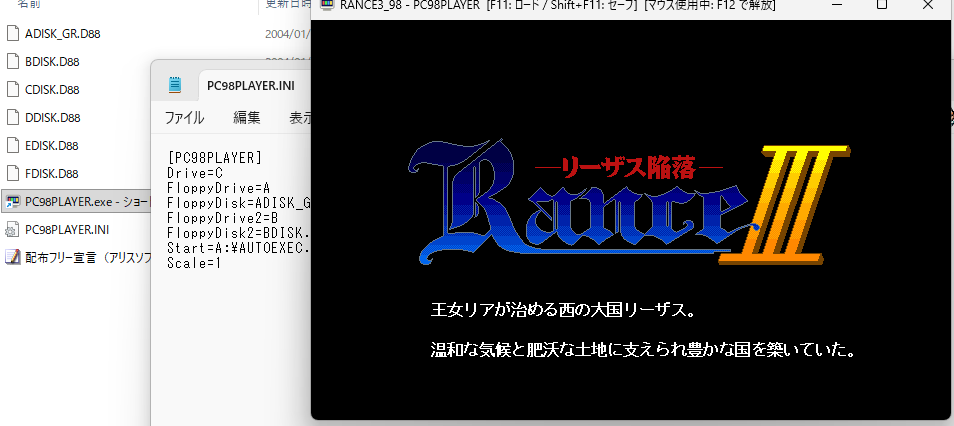The width and height of the screenshot is (954, 426).
Task: Click CDISK.D88 file name
Action: [x=52, y=89]
